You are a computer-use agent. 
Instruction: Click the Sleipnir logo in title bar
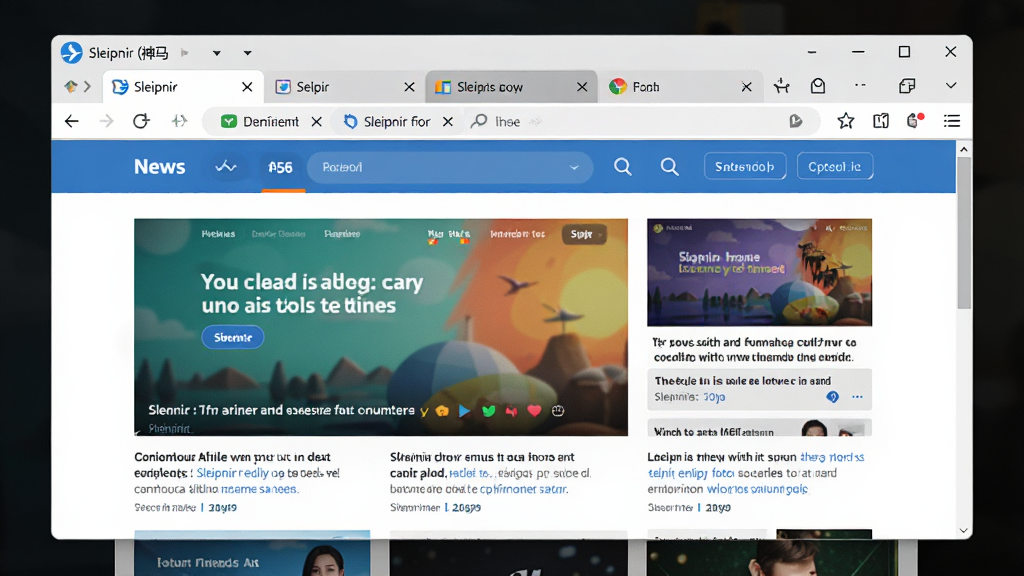click(x=71, y=52)
